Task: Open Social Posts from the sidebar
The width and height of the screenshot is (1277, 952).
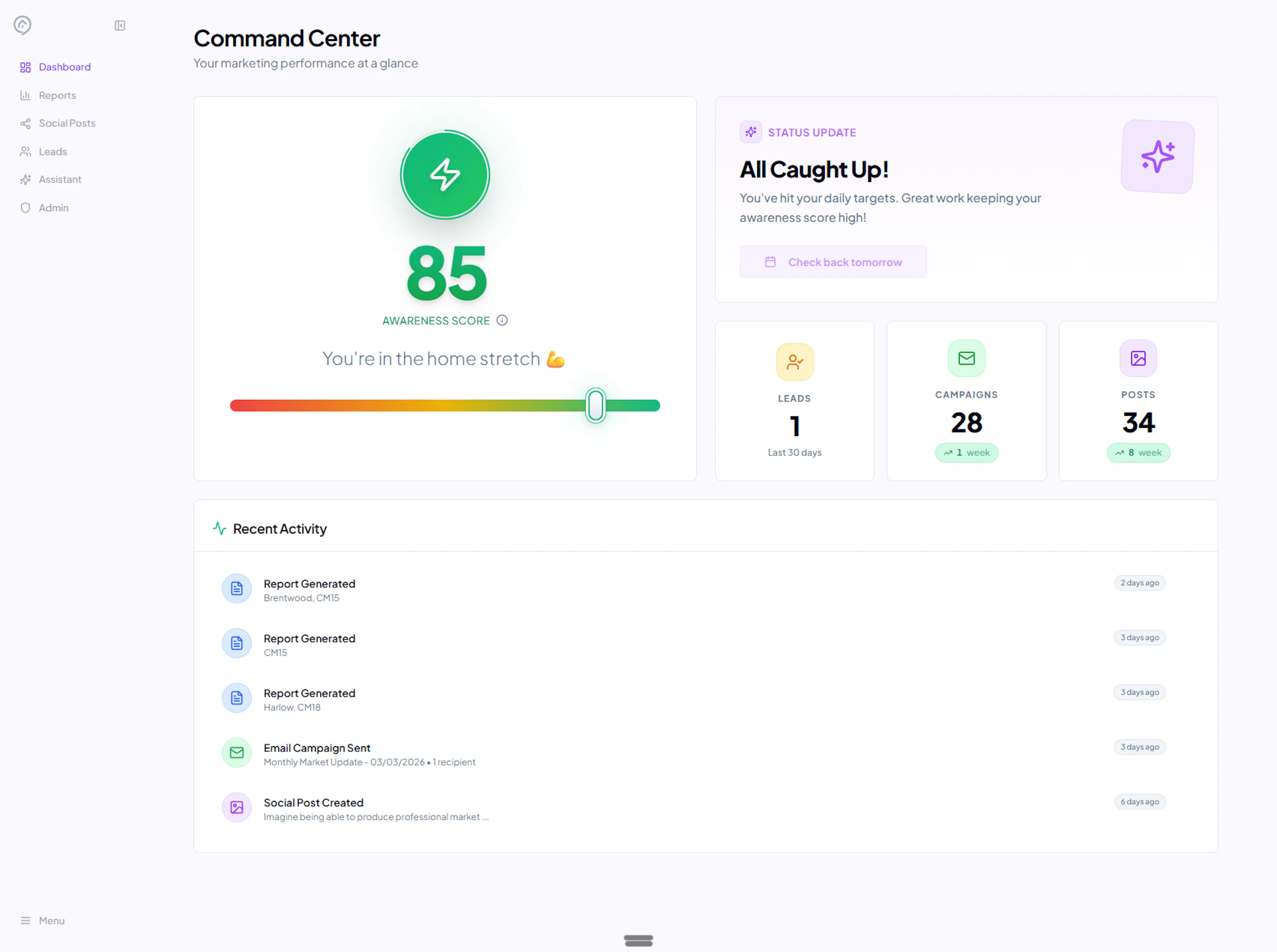Action: (67, 123)
